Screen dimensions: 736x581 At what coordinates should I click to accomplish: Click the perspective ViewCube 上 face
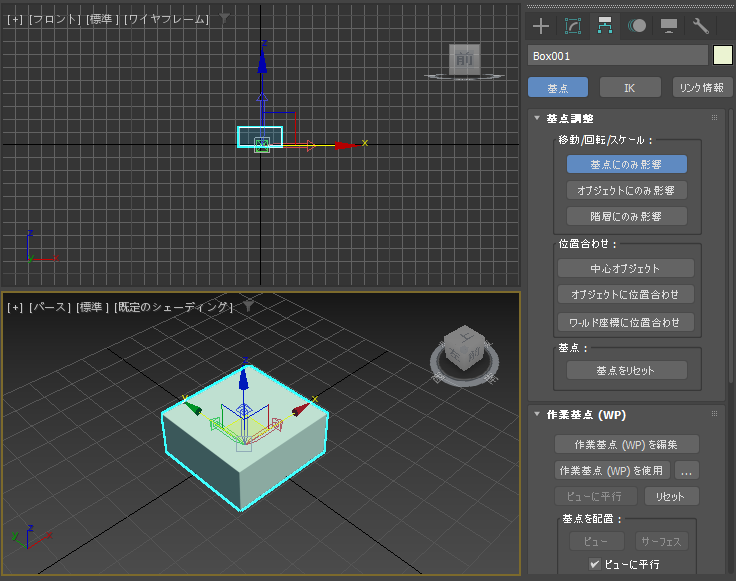(x=467, y=336)
